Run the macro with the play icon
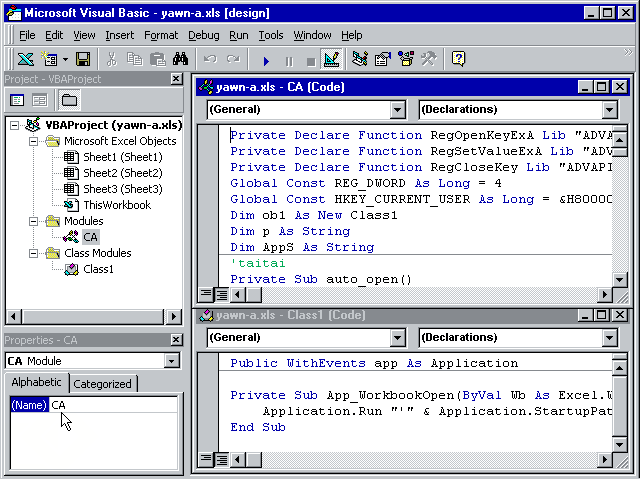This screenshot has width=640, height=480. click(x=266, y=61)
